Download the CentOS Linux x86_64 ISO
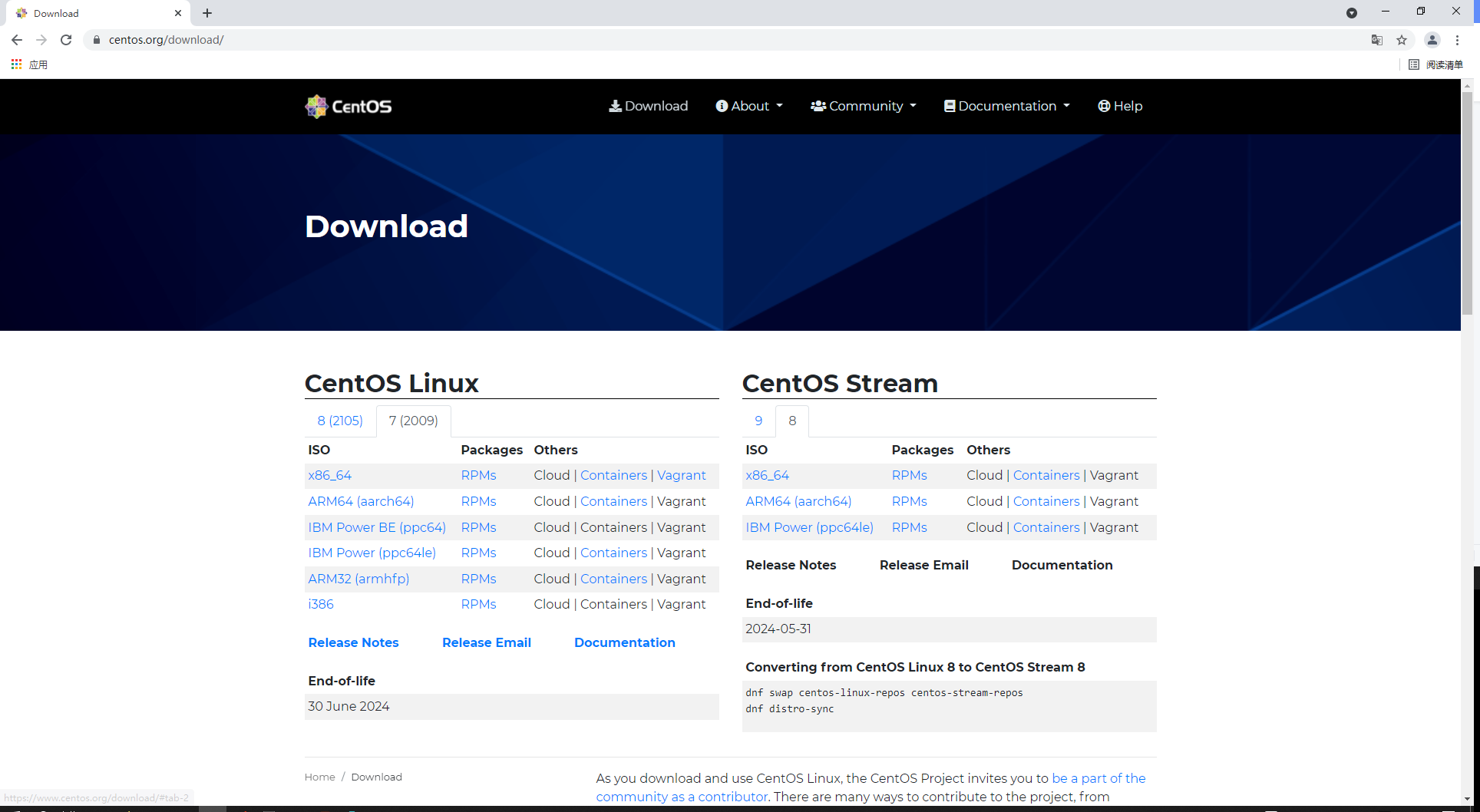 (x=330, y=475)
